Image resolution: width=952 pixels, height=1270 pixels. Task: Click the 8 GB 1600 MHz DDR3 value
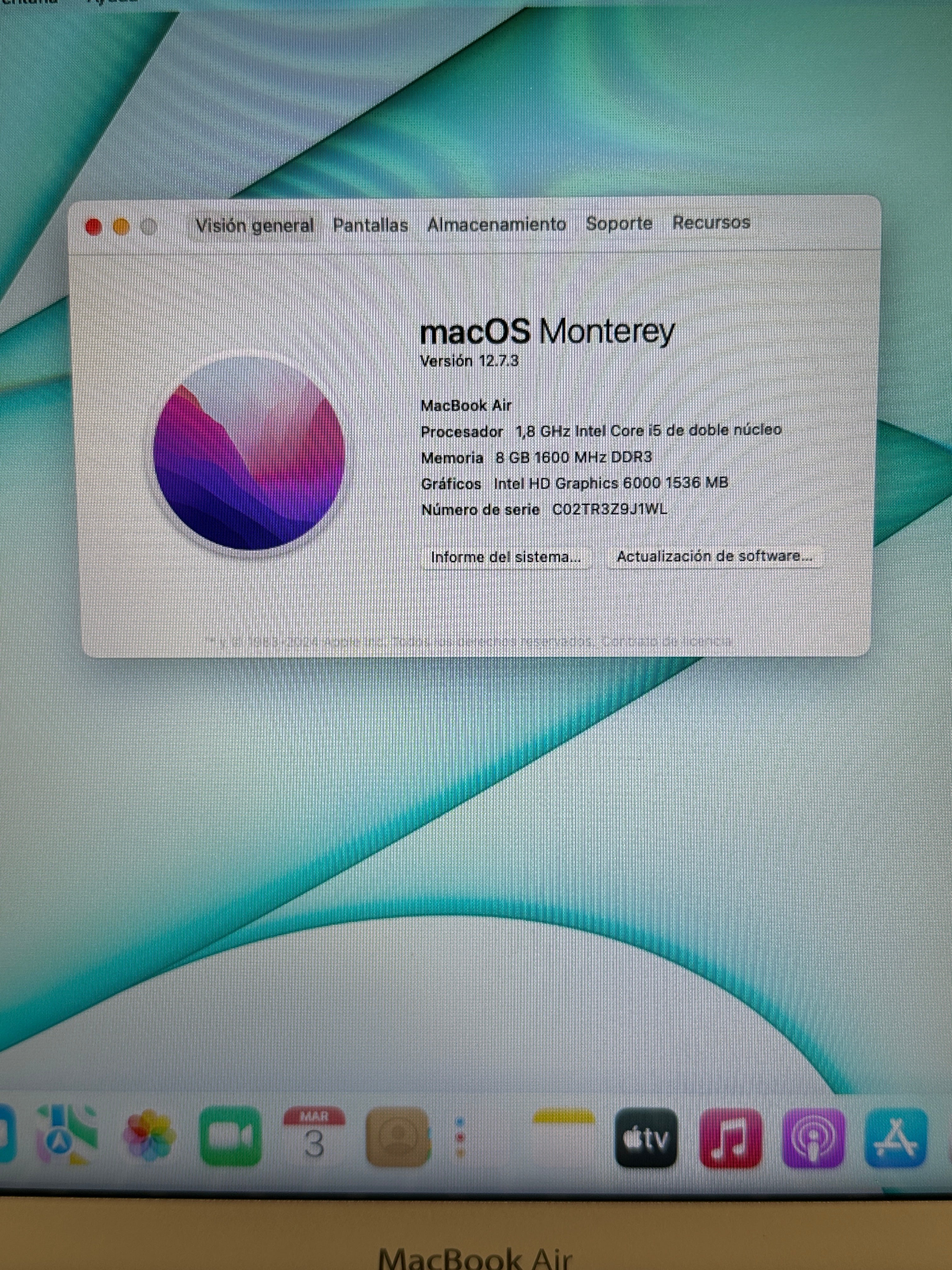(574, 457)
